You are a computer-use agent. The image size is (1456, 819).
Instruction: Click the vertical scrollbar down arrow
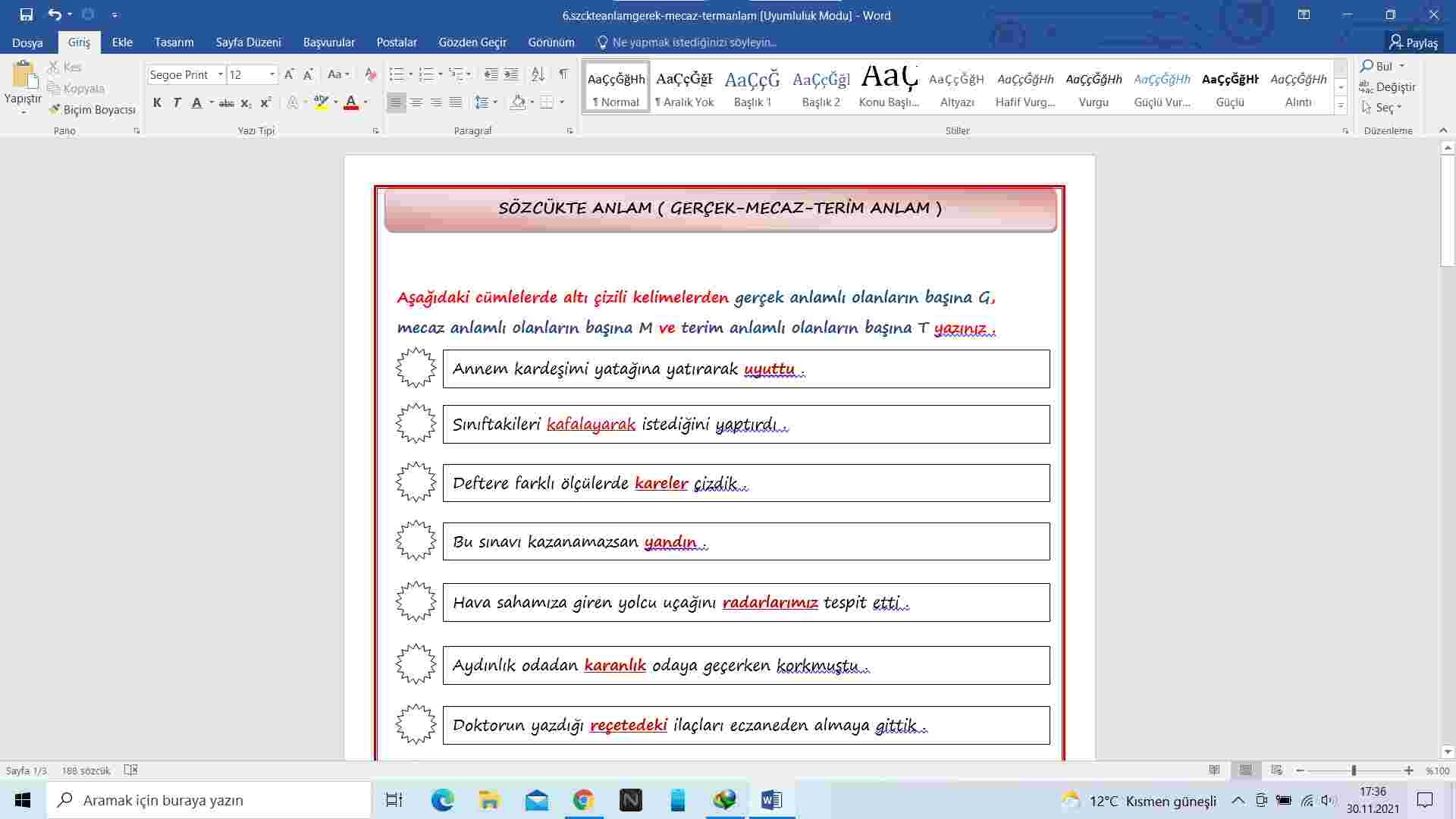click(x=1448, y=752)
